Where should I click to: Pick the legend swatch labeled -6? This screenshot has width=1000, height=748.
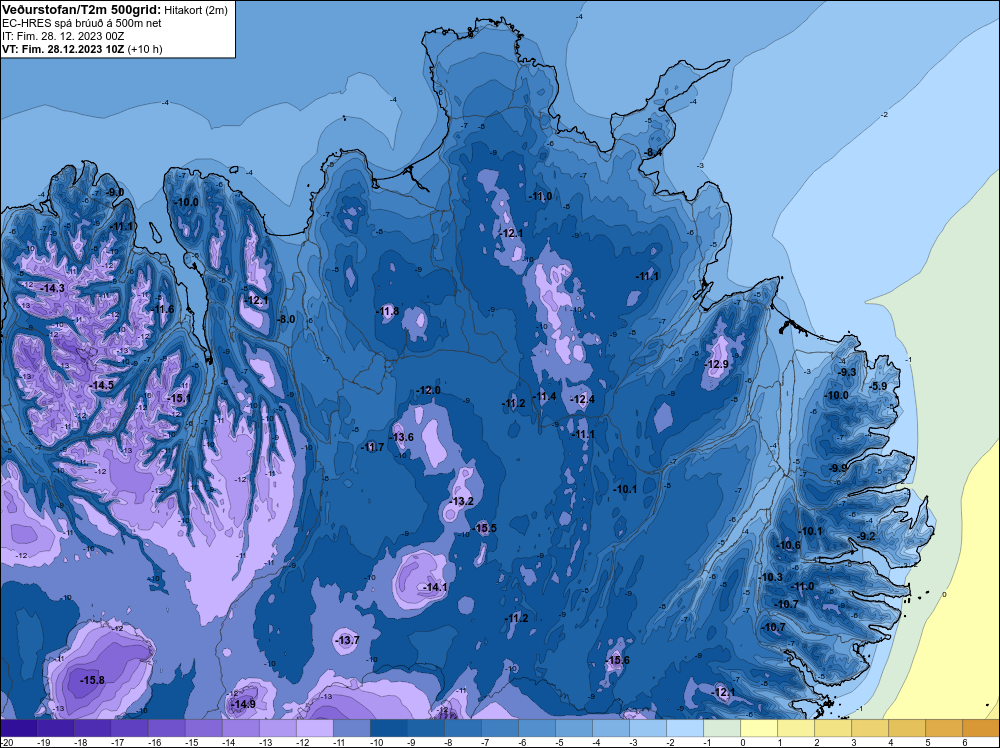click(536, 728)
